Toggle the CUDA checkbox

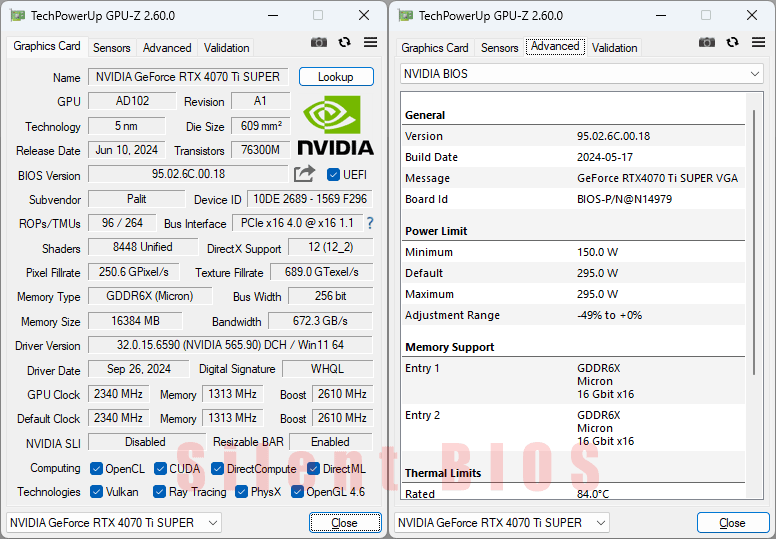pyautogui.click(x=160, y=469)
